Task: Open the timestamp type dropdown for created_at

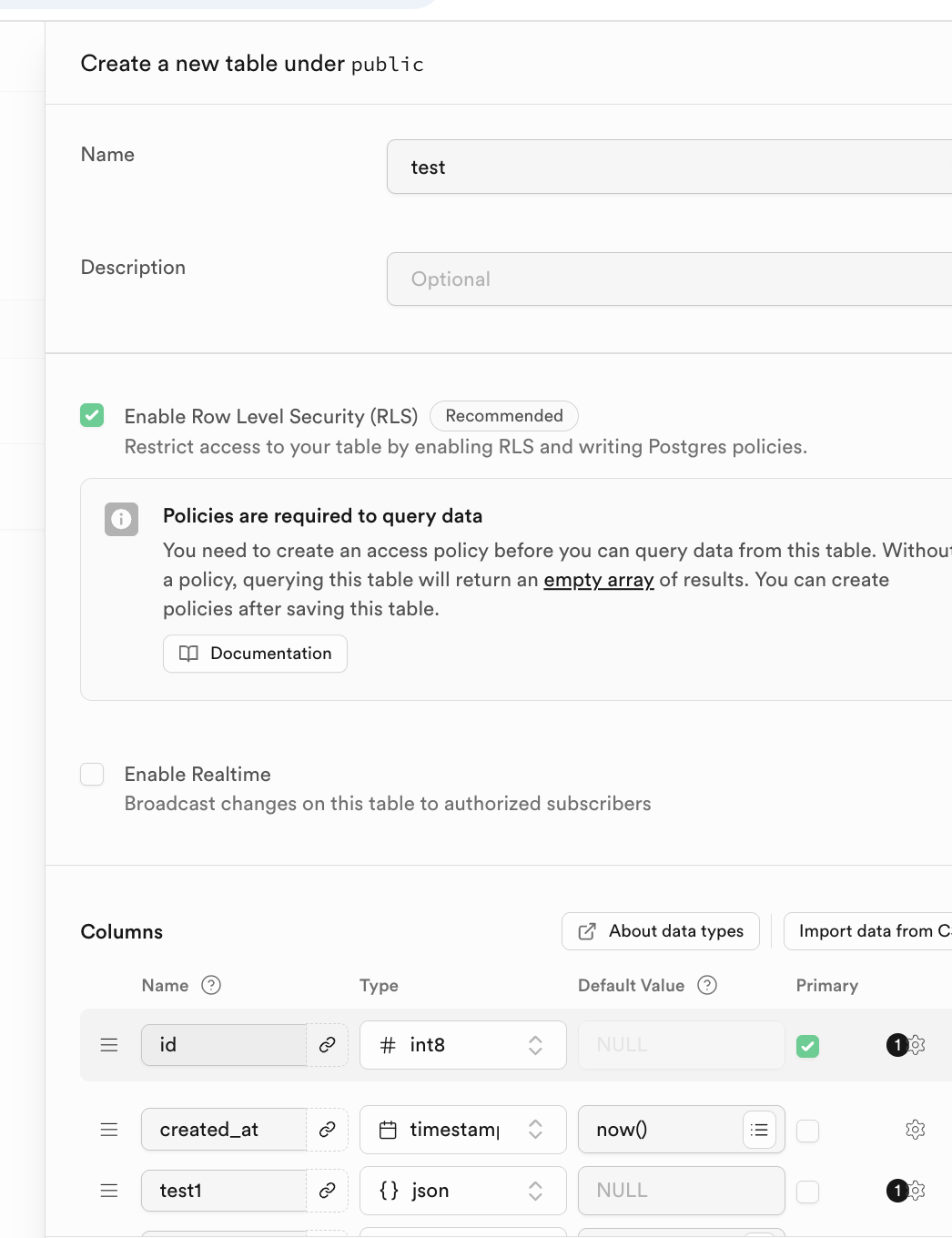Action: 462,1130
